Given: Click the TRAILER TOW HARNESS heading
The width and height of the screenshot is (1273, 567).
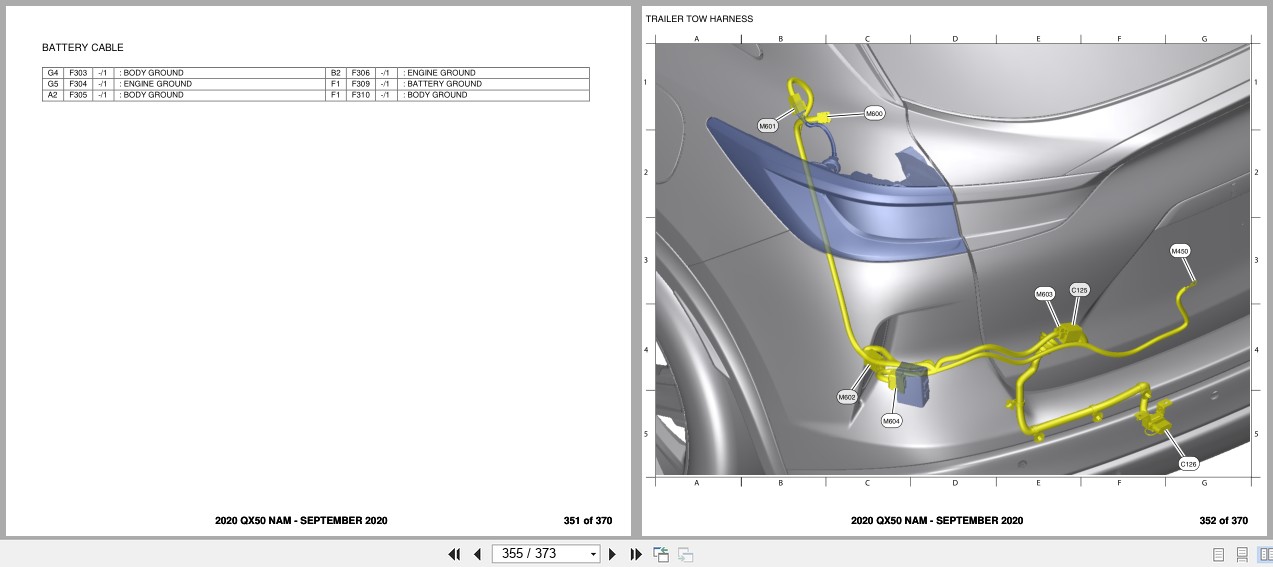Looking at the screenshot, I should pyautogui.click(x=699, y=19).
